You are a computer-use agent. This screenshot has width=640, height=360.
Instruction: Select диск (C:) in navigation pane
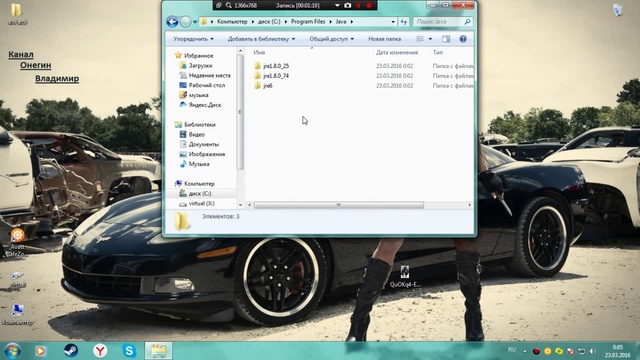click(200, 193)
